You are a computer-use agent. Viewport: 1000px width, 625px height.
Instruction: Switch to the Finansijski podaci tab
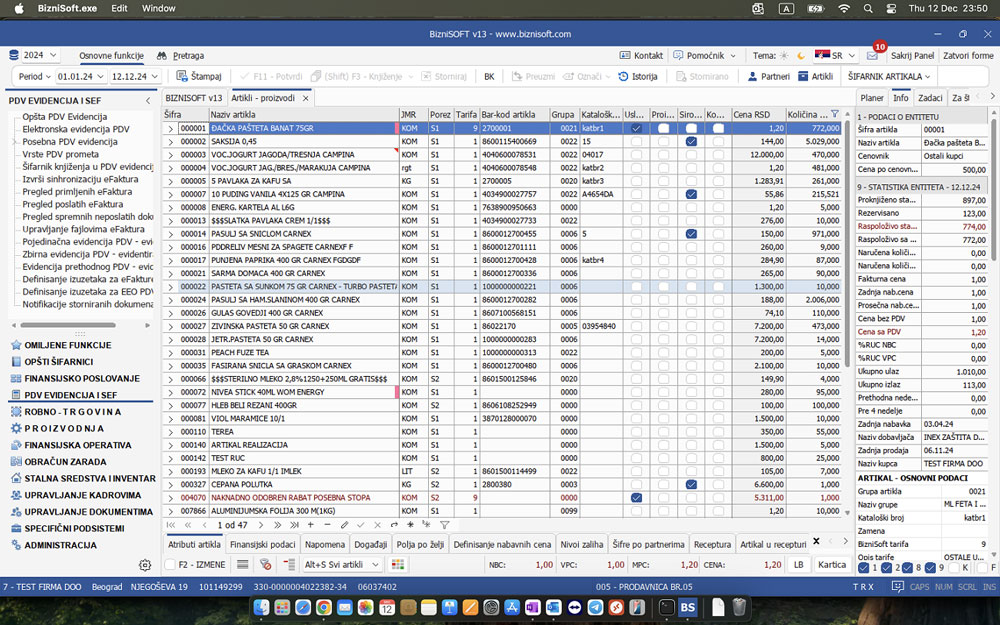click(x=263, y=544)
